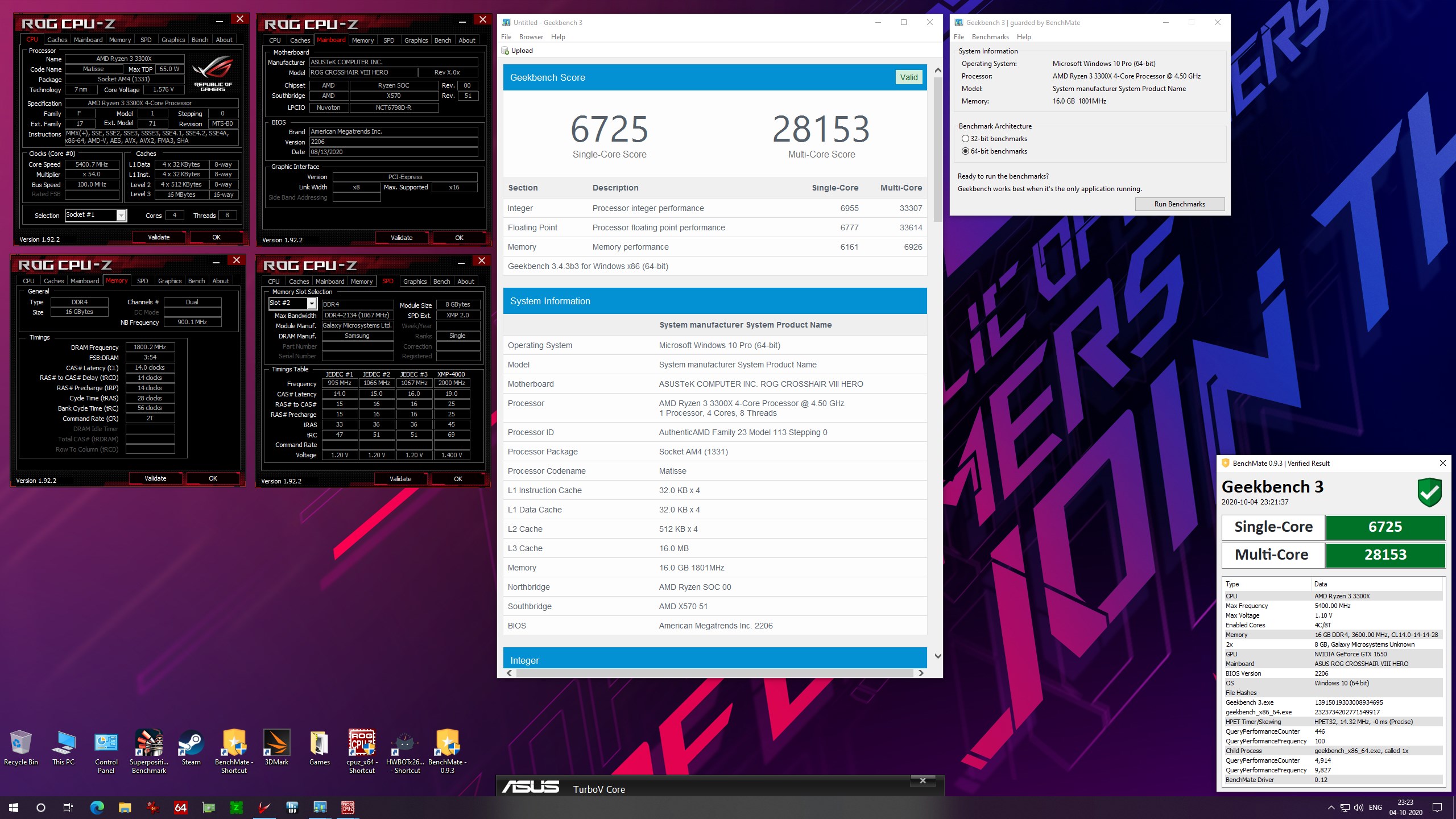Launch 3DMark from the desktop
Image resolution: width=1456 pixels, height=819 pixels.
[276, 748]
